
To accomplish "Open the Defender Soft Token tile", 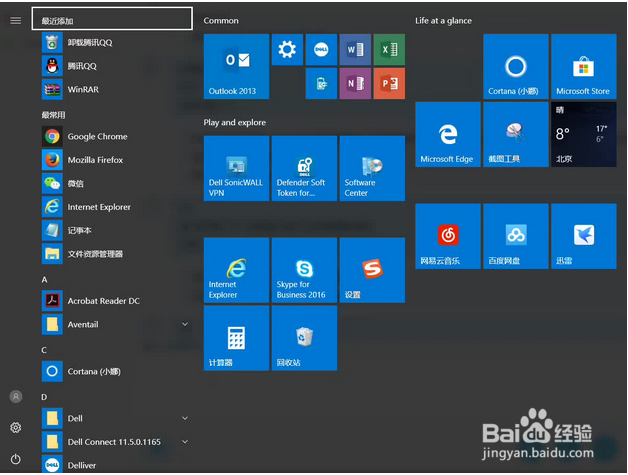I will [304, 168].
